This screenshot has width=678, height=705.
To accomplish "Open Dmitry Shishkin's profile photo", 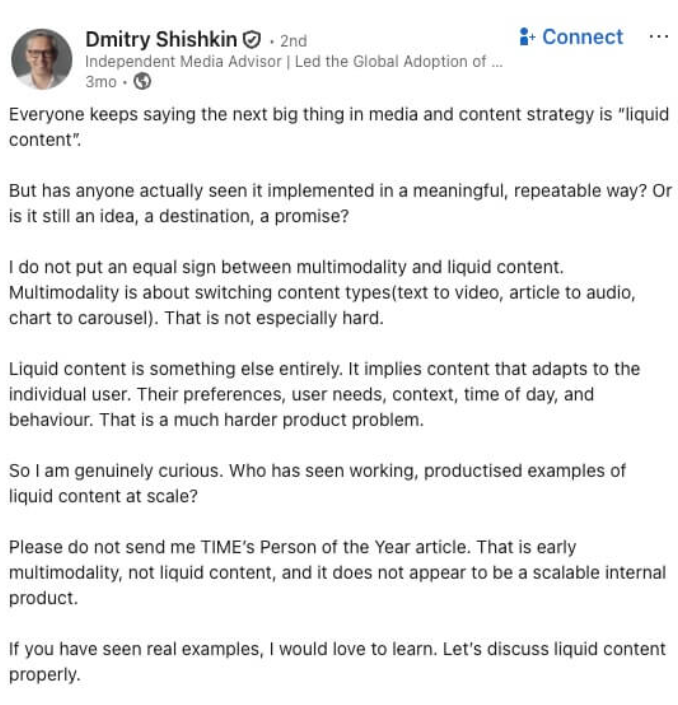I will [42, 59].
